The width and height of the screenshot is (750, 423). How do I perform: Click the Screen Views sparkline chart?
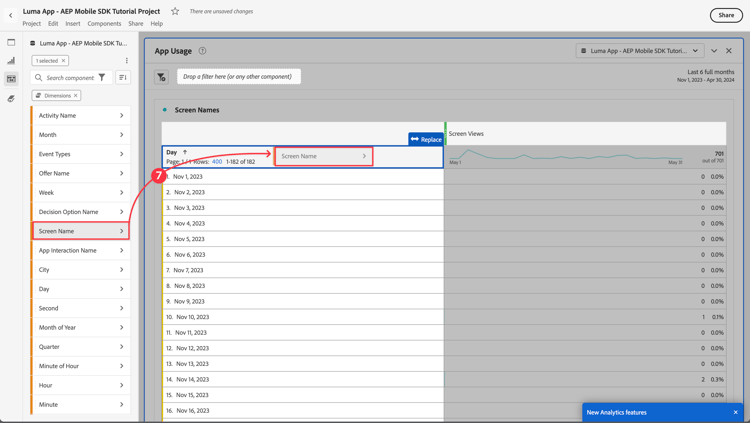click(566, 156)
